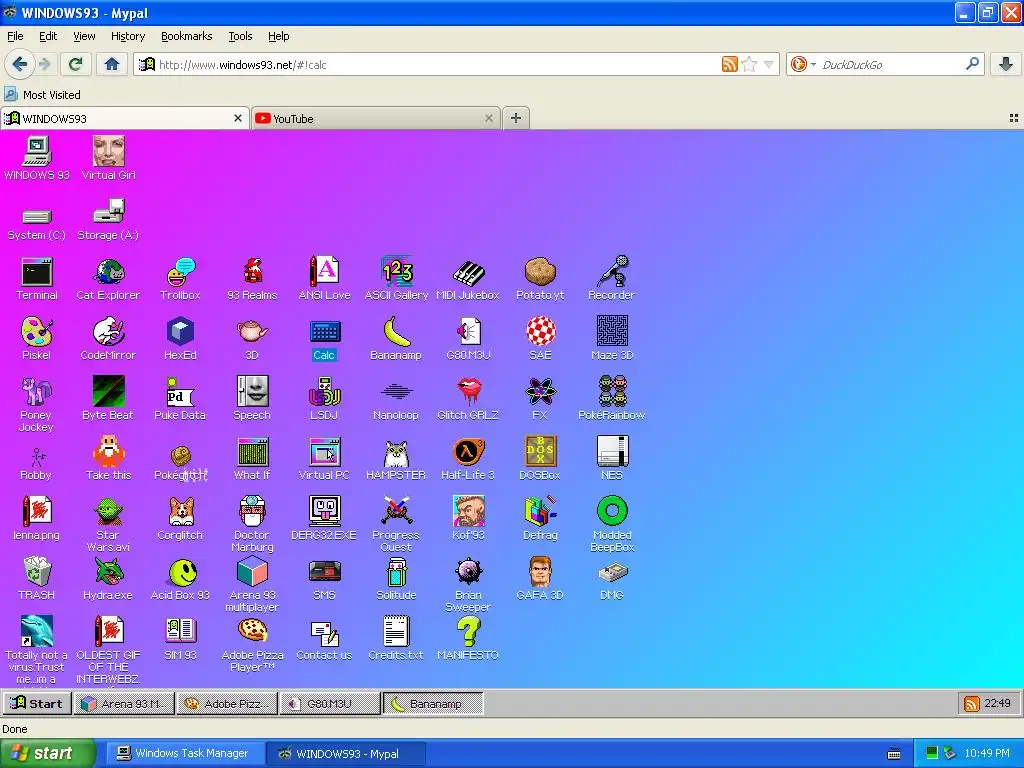Viewport: 1024px width, 768px height.
Task: Open Half-Life 3 icon
Action: pos(468,458)
